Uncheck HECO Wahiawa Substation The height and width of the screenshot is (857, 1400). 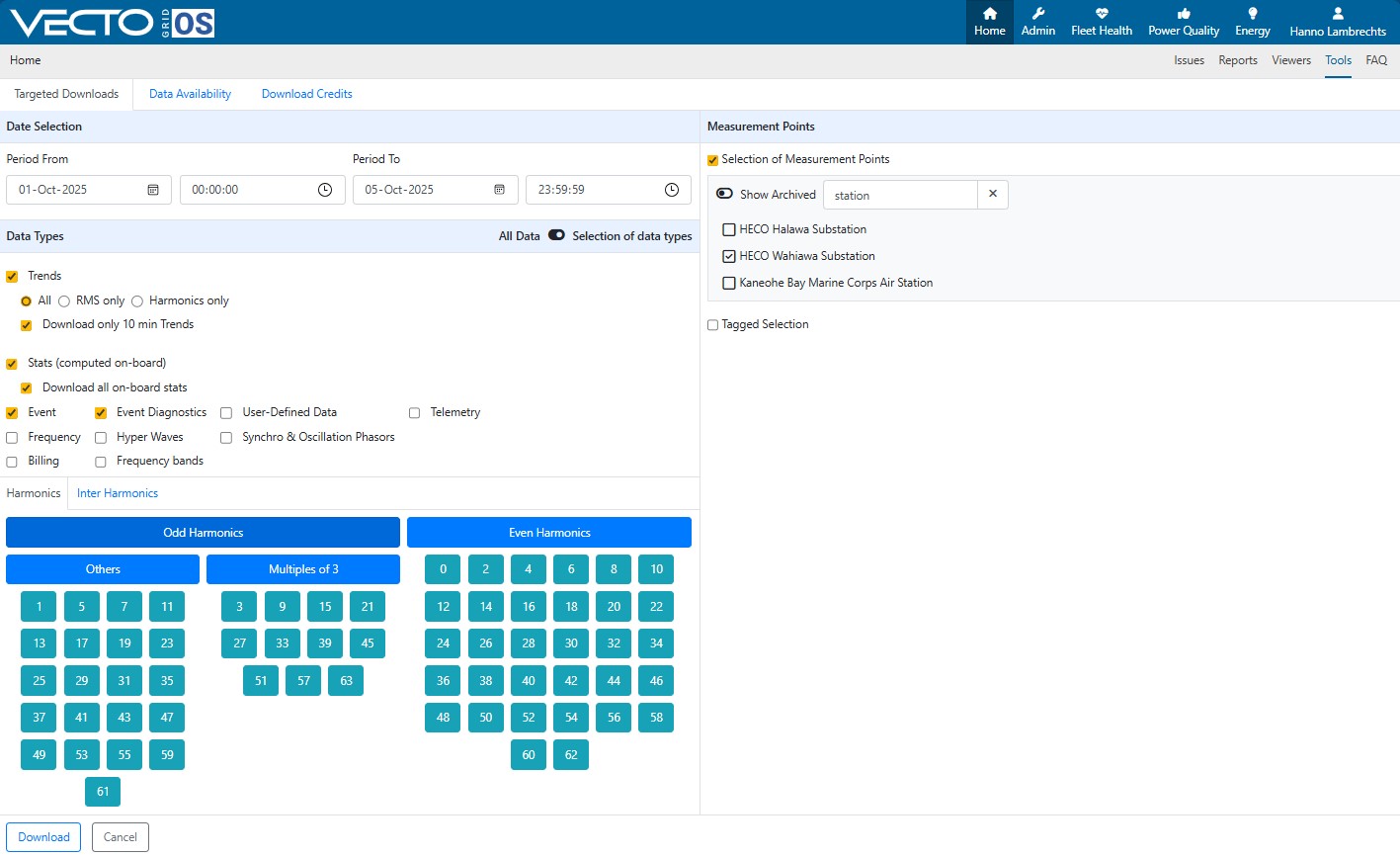point(729,256)
